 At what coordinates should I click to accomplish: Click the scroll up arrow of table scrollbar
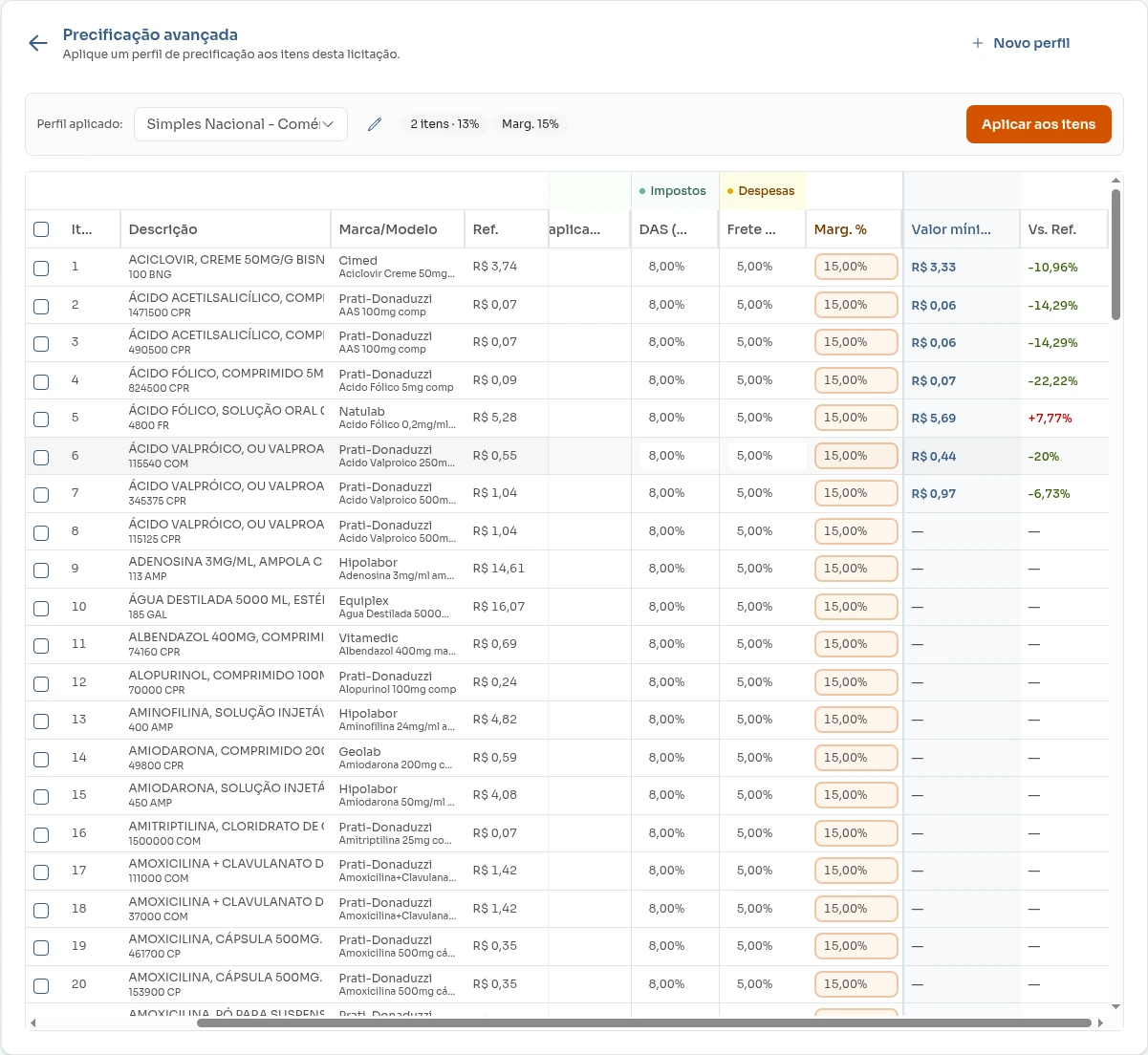[x=1116, y=180]
